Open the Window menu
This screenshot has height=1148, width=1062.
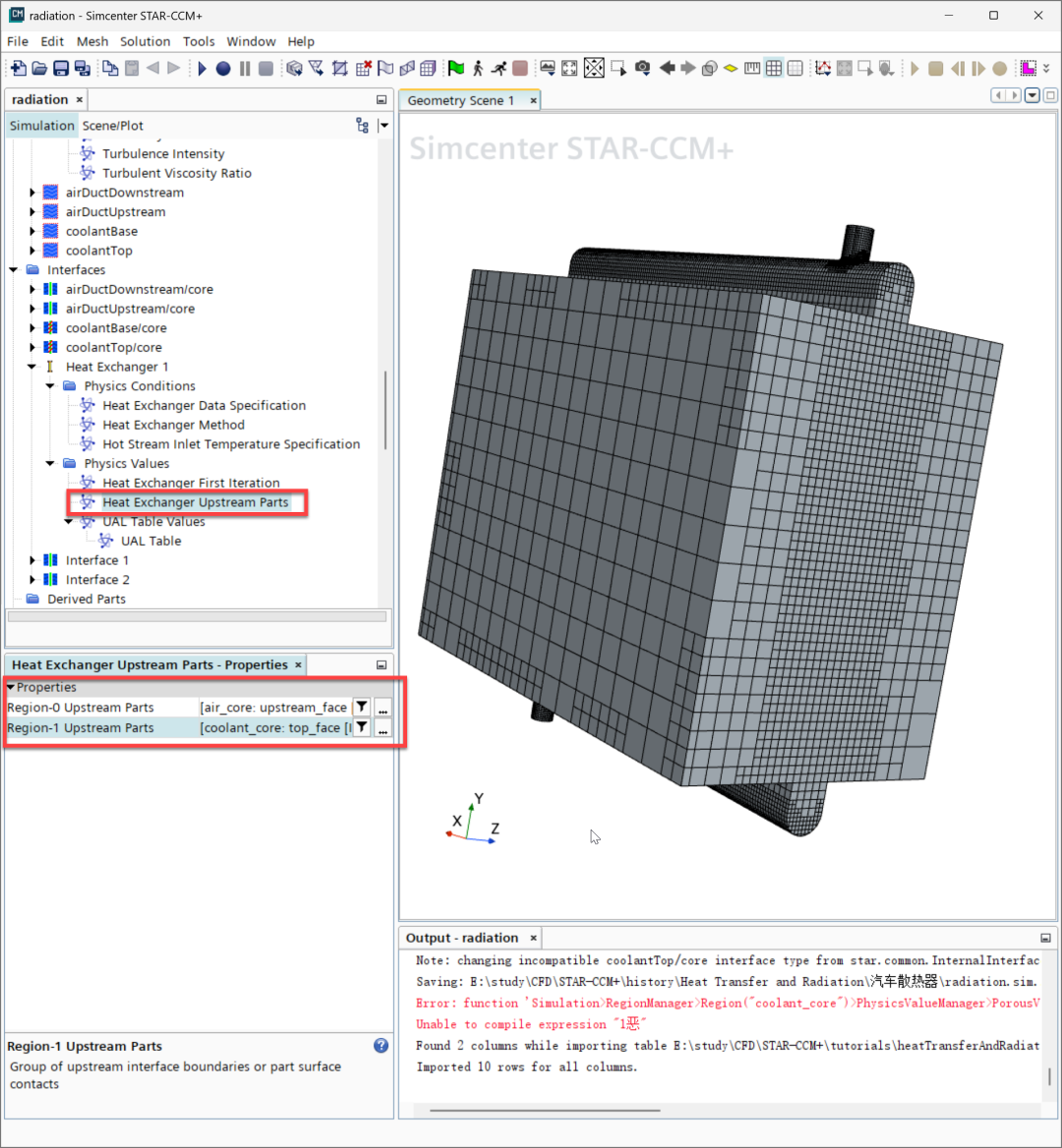coord(251,41)
